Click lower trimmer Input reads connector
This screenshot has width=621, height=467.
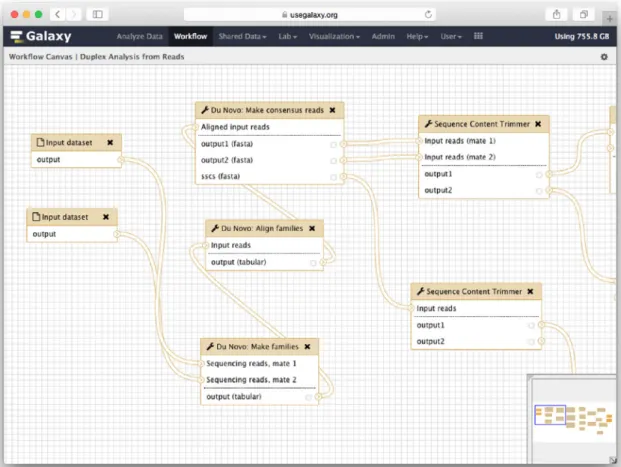coord(411,309)
